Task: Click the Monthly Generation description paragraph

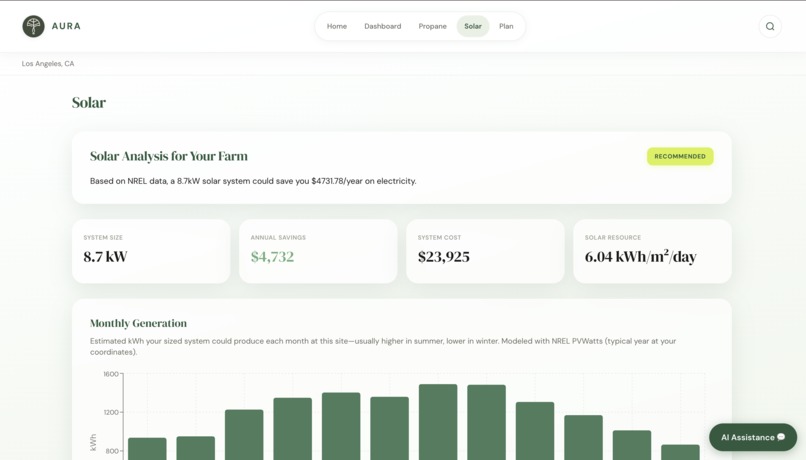Action: click(x=383, y=346)
